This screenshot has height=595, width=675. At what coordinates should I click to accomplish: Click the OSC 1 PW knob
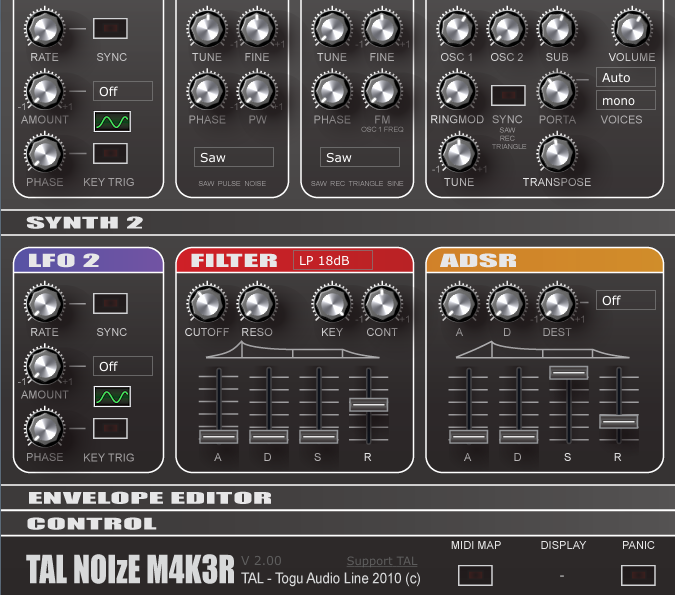coord(257,91)
